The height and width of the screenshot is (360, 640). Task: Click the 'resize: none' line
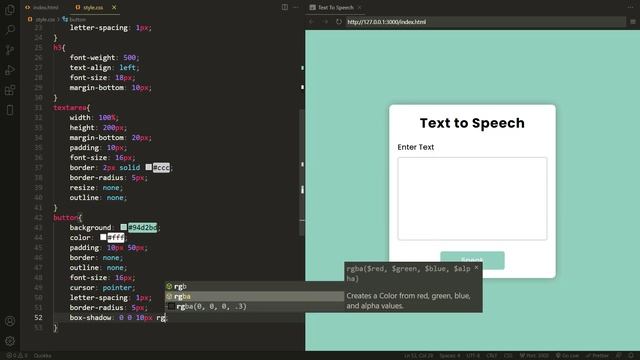click(x=96, y=187)
